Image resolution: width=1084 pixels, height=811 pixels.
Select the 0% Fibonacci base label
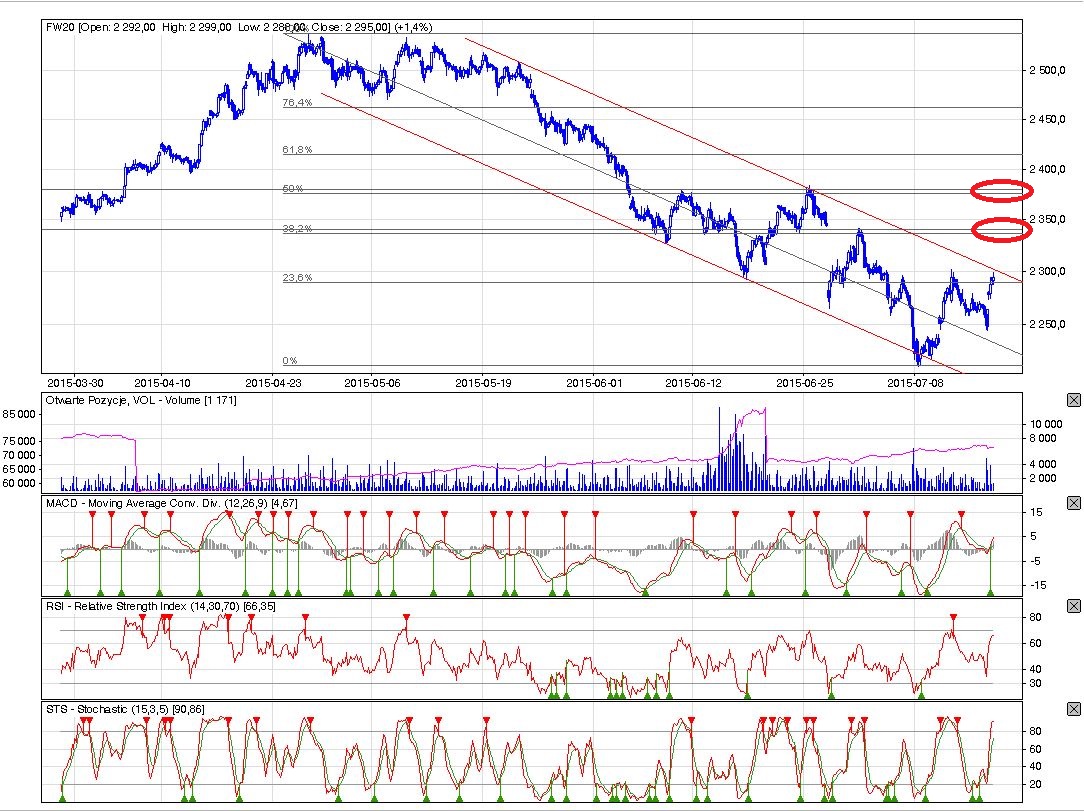click(289, 360)
